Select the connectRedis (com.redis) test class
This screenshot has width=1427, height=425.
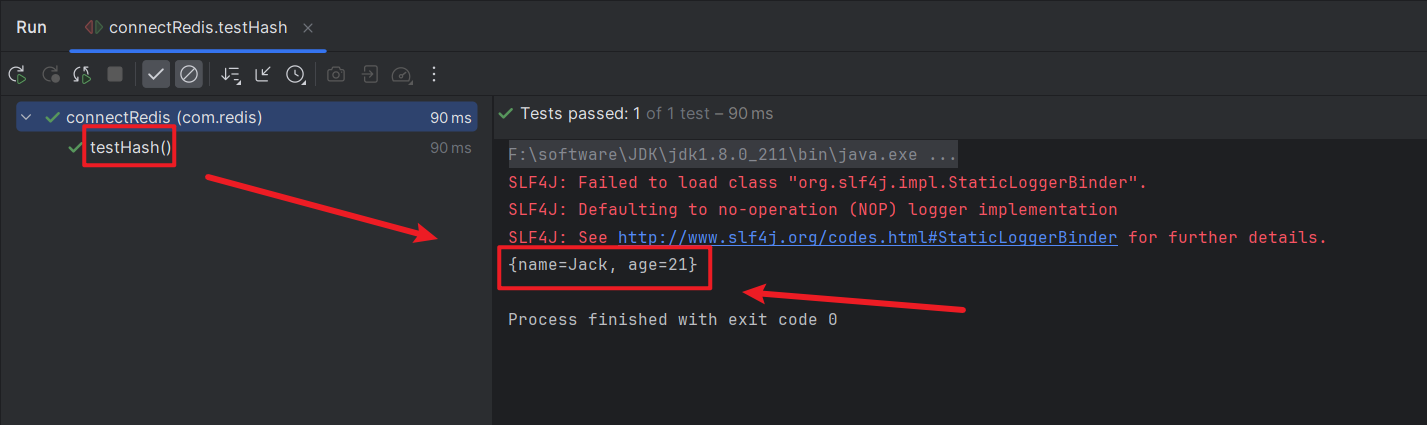pos(247,118)
